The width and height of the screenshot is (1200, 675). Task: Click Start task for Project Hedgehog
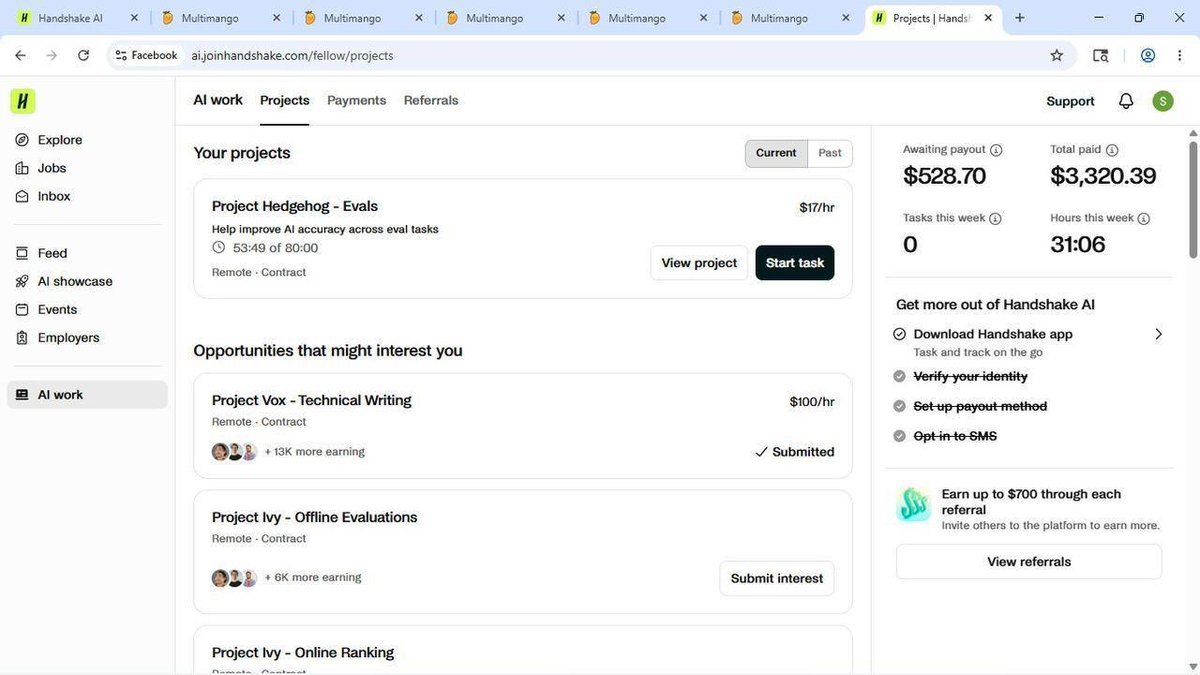click(795, 263)
